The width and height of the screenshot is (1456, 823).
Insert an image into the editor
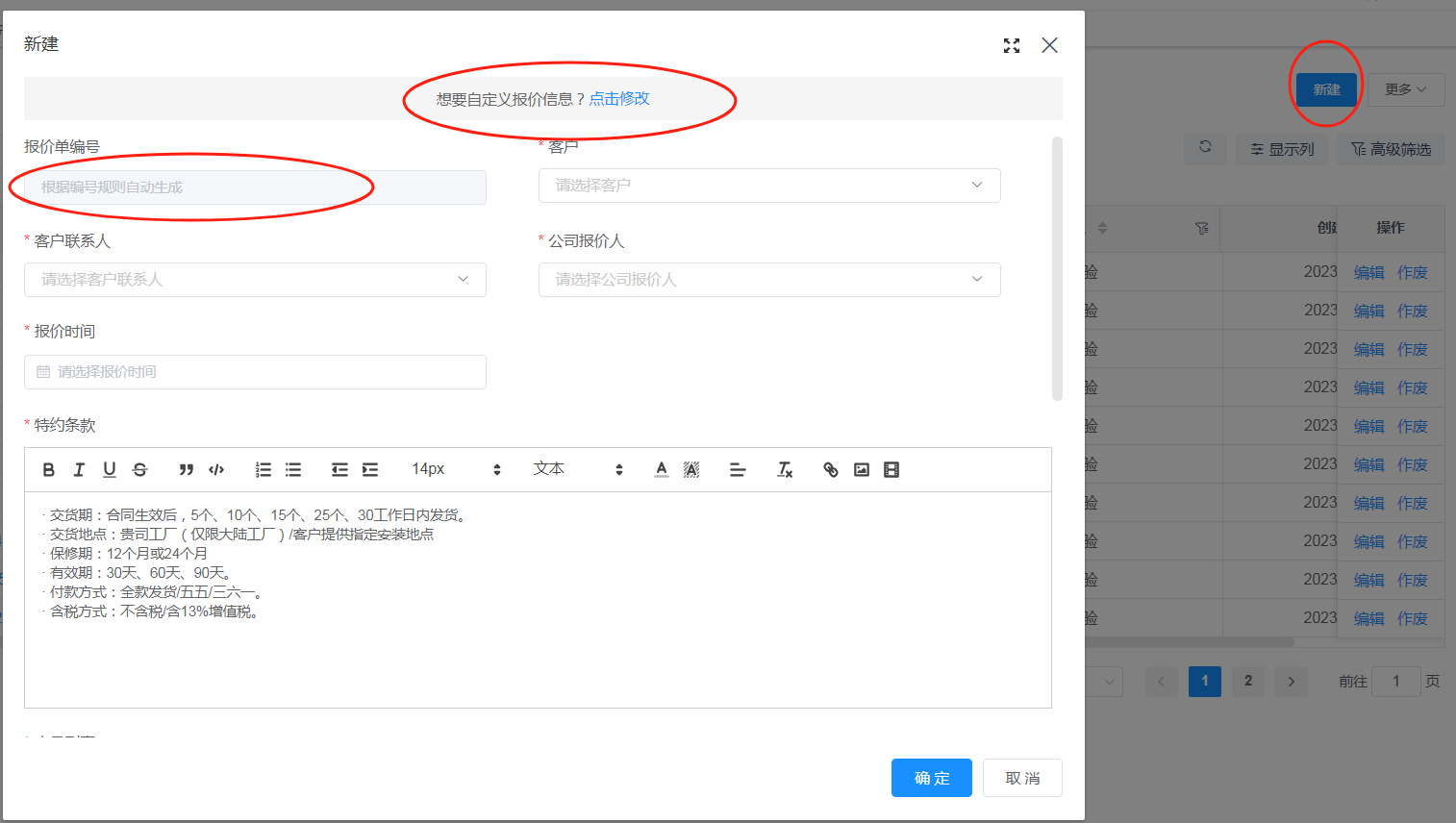tap(862, 469)
